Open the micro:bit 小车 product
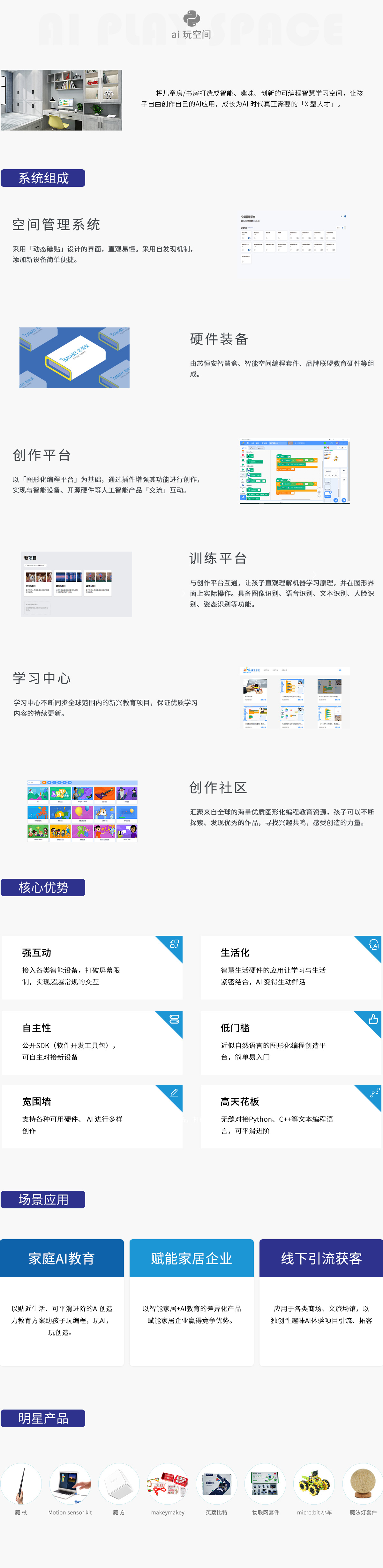 click(314, 1484)
